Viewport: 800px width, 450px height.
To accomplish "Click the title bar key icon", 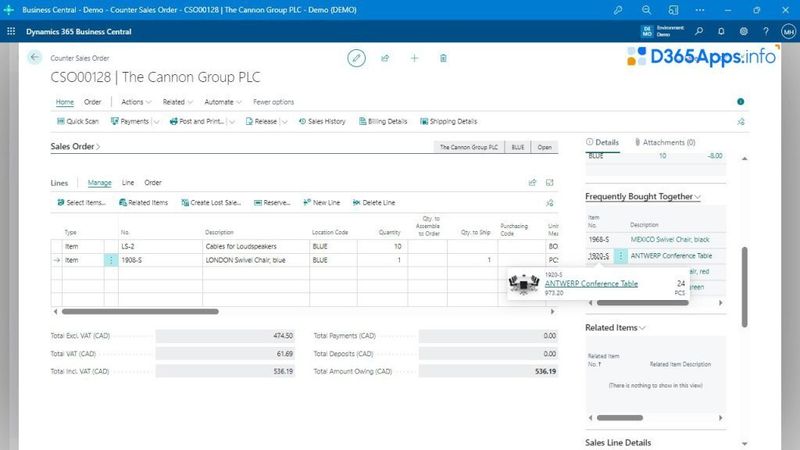I will click(x=618, y=10).
